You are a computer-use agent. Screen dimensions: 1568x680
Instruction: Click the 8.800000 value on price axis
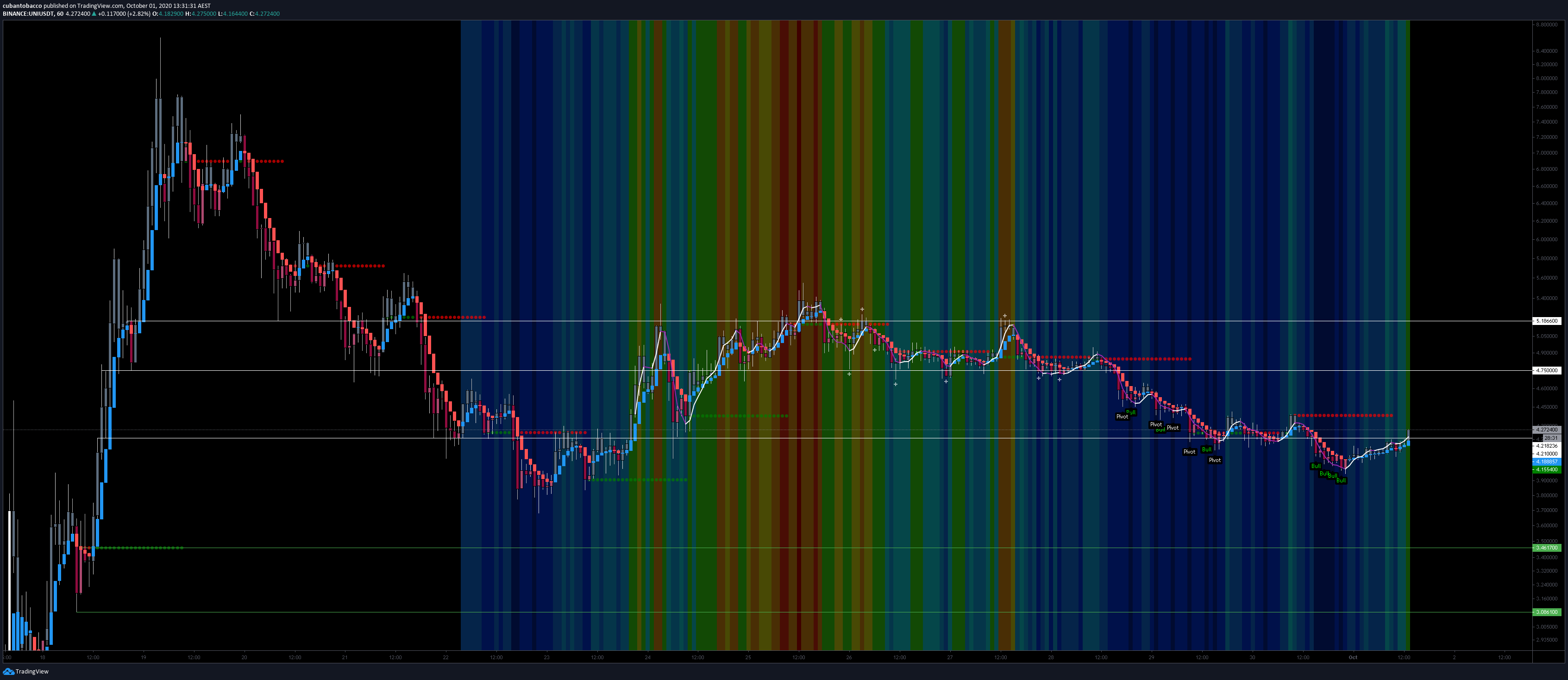[1546, 25]
